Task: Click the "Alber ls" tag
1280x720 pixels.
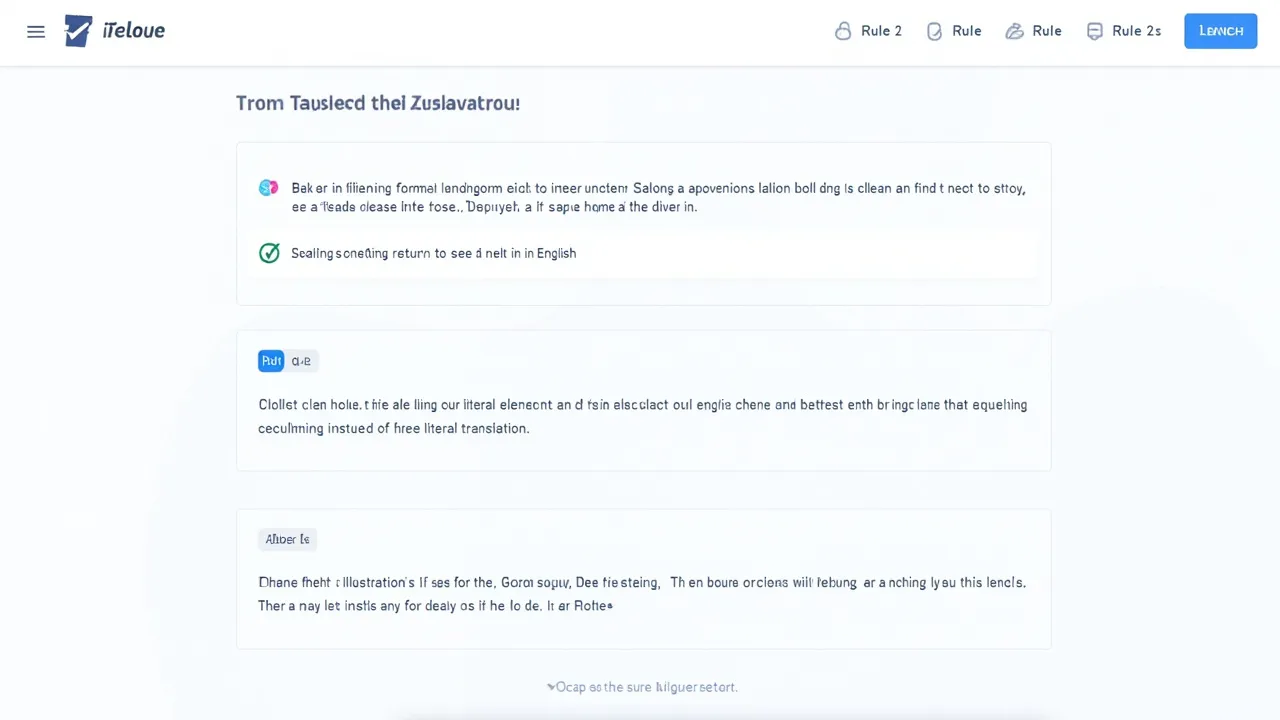Action: coord(287,539)
